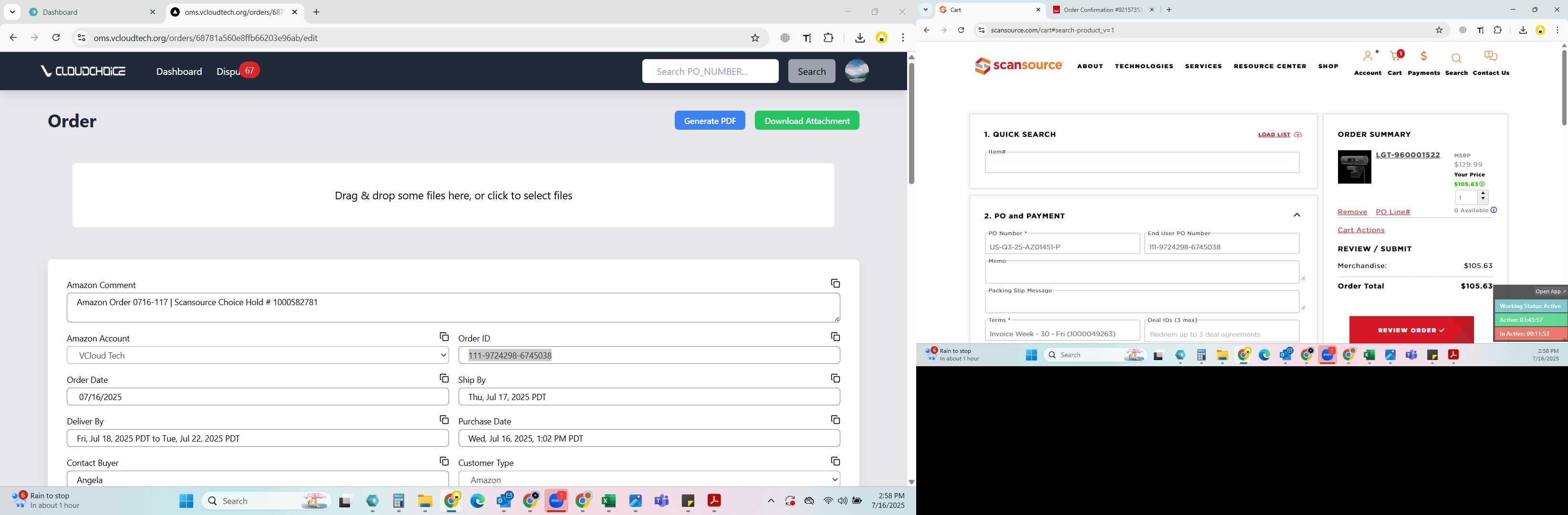Open the Windows Start menu on left taskbar
The width and height of the screenshot is (1568, 515).
point(186,501)
